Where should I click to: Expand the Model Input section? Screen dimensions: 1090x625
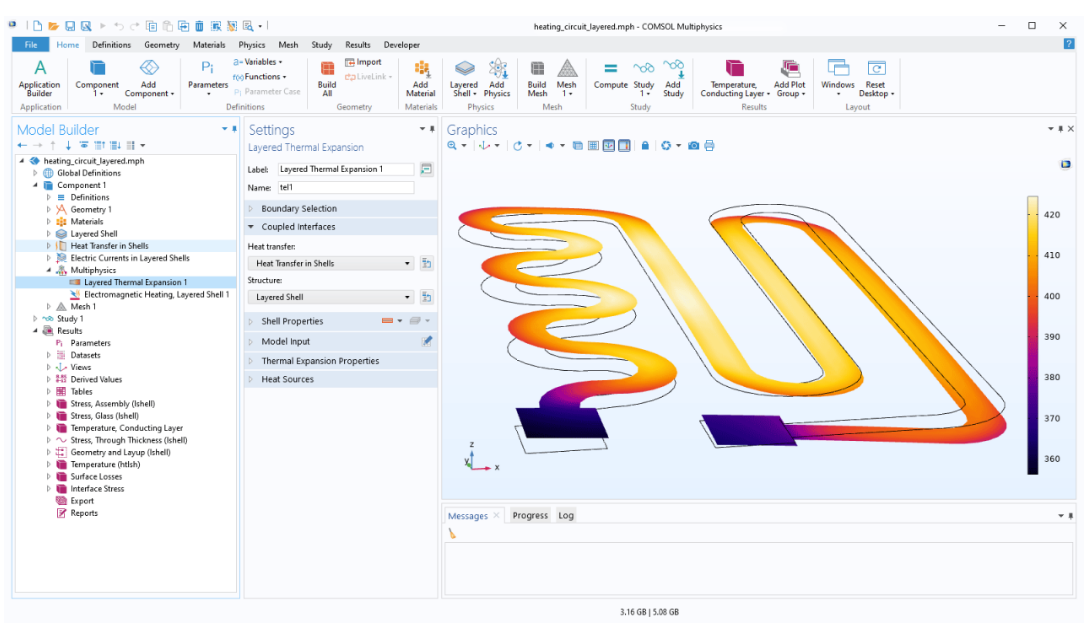[x=251, y=341]
